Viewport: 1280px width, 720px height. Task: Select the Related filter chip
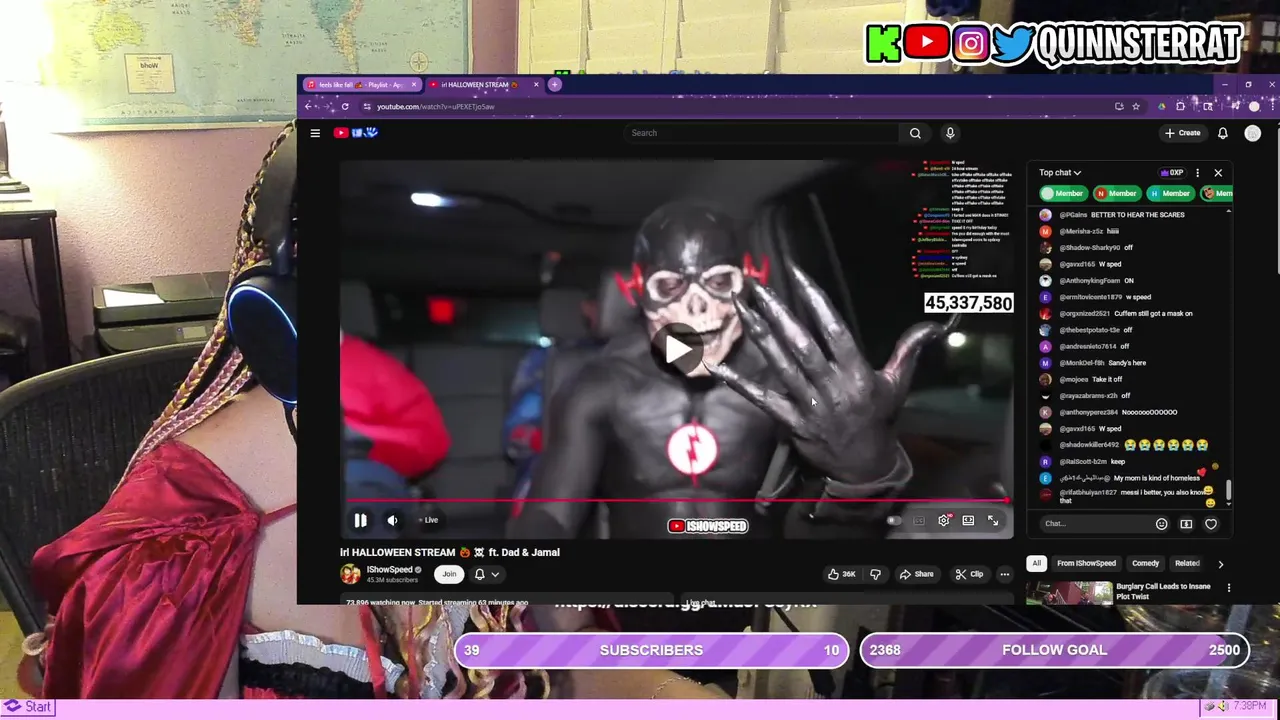pyautogui.click(x=1187, y=563)
